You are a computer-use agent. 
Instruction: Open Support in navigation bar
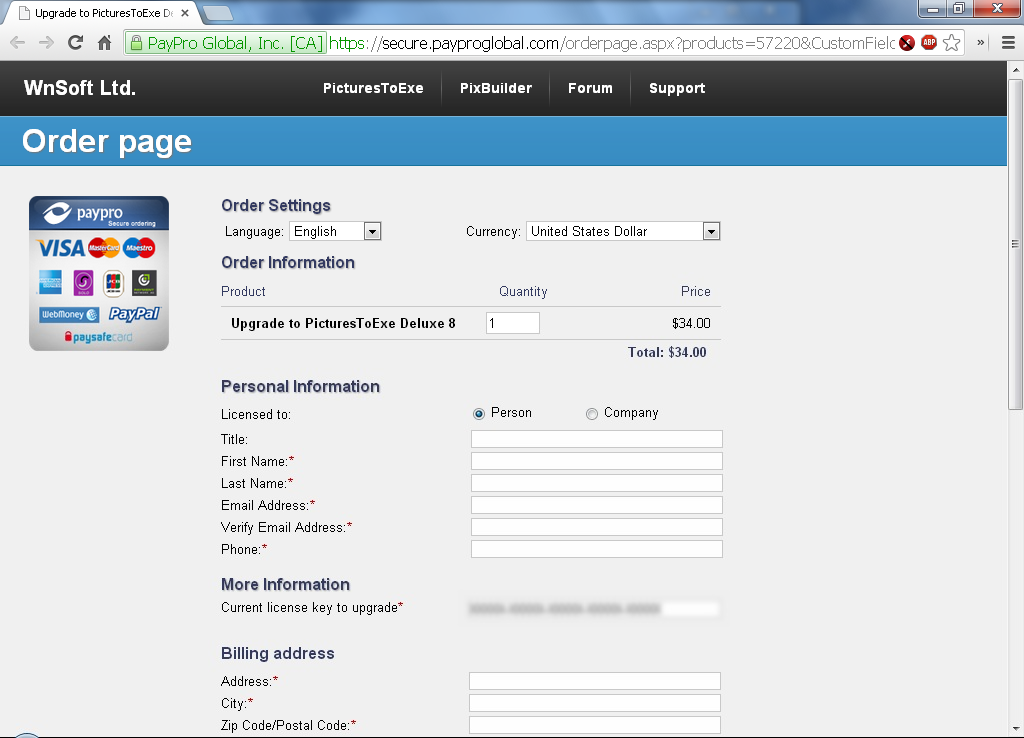tap(677, 88)
